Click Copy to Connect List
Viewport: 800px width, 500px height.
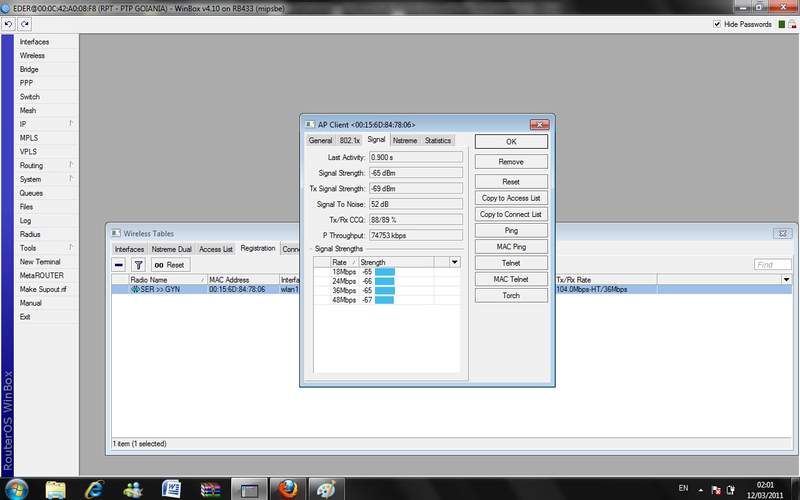click(511, 214)
